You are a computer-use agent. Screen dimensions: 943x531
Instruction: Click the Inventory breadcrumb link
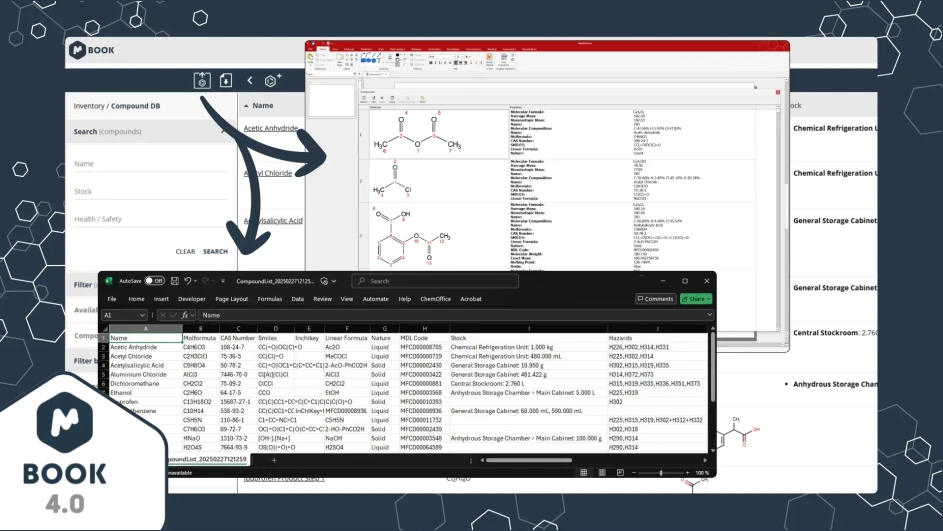[89, 106]
